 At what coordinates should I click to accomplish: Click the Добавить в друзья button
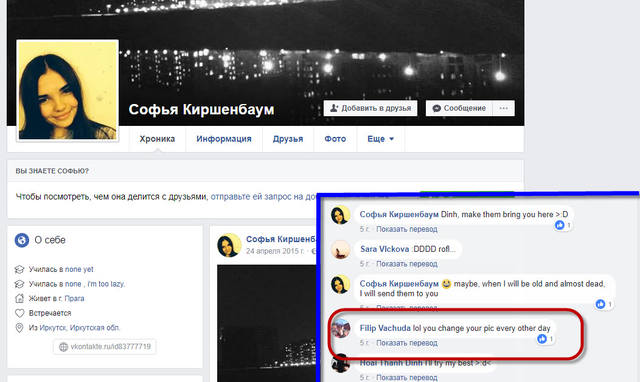click(370, 108)
